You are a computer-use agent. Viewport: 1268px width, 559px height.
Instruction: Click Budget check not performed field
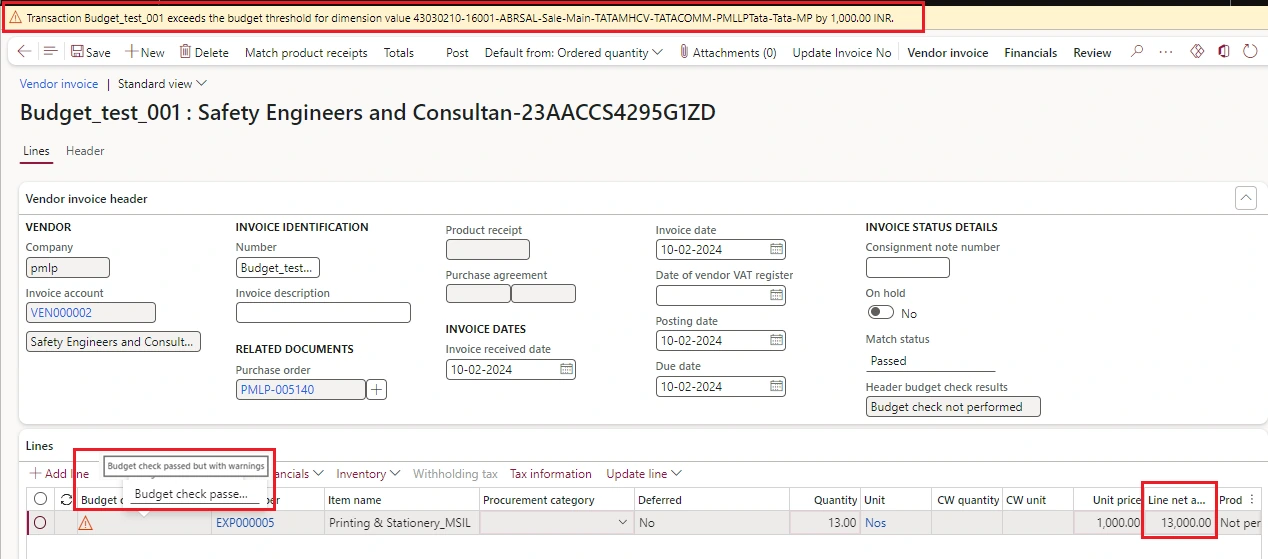pos(953,407)
